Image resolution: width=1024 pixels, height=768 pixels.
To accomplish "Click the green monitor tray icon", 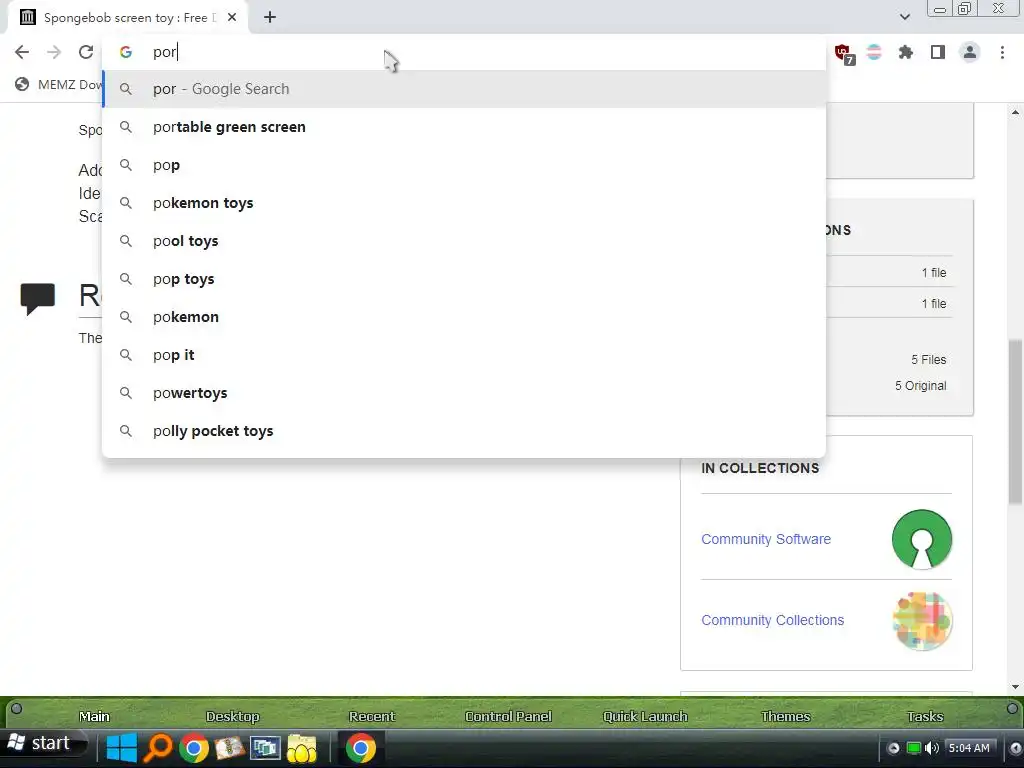I will tap(914, 748).
